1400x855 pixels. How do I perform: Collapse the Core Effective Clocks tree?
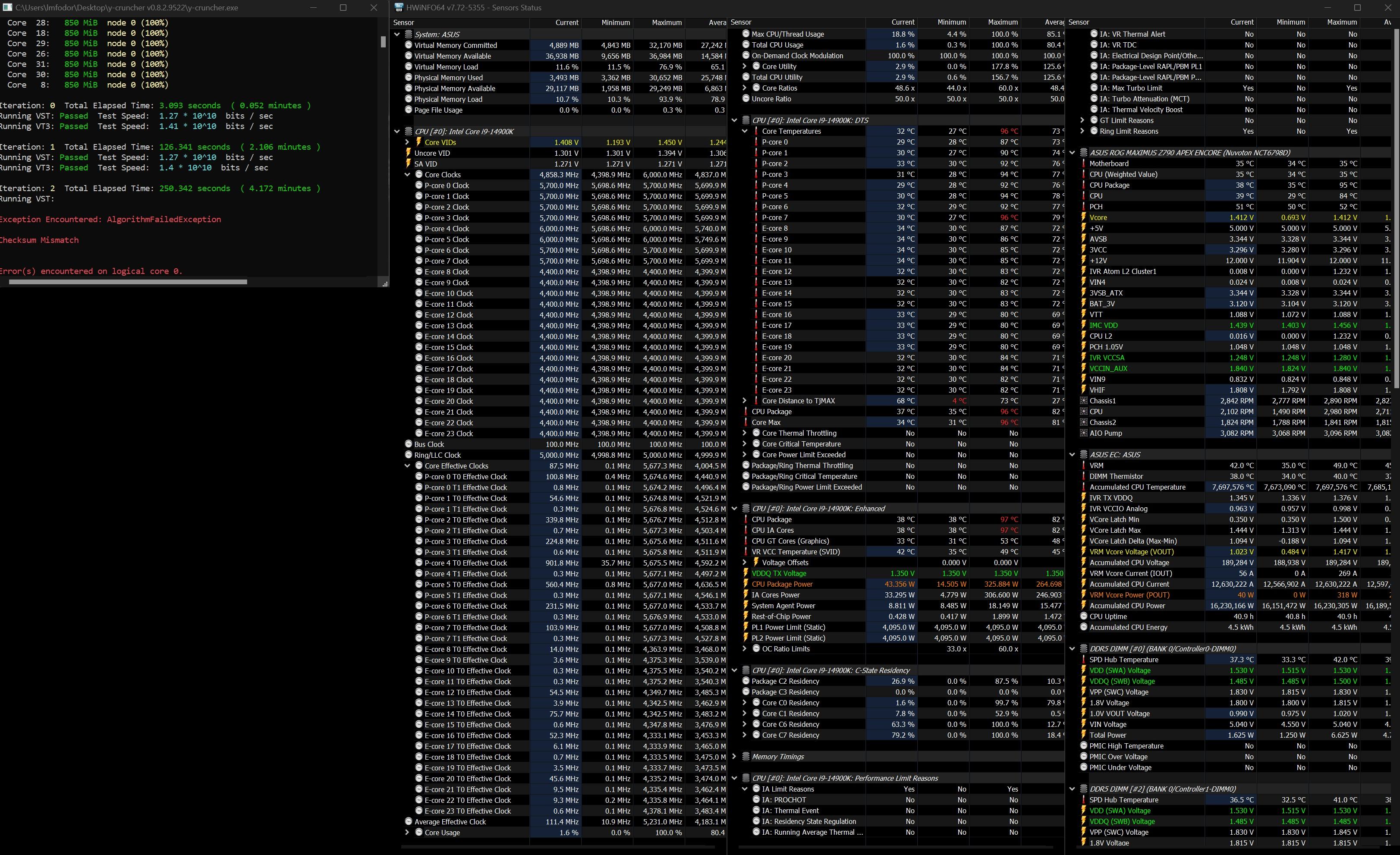pos(407,466)
